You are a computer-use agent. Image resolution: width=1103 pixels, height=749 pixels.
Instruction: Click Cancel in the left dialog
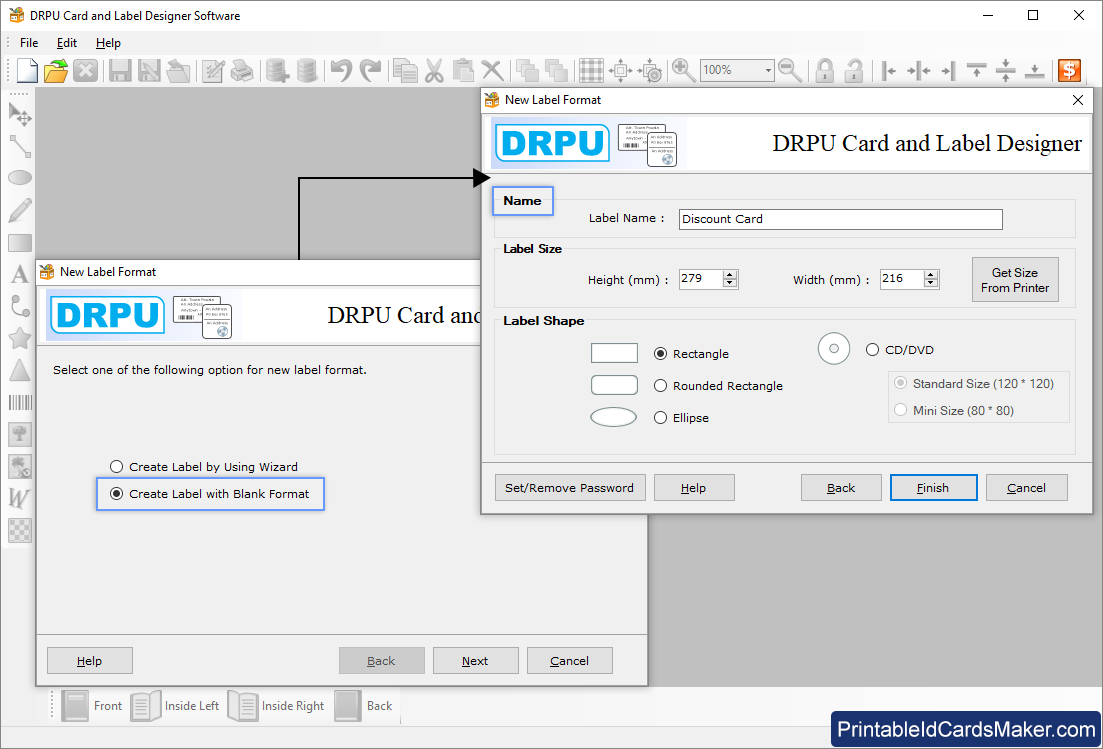click(570, 660)
